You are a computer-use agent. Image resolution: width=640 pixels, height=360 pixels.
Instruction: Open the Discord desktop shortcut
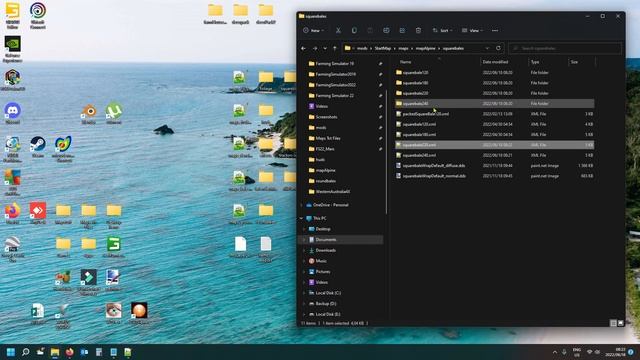click(12, 113)
